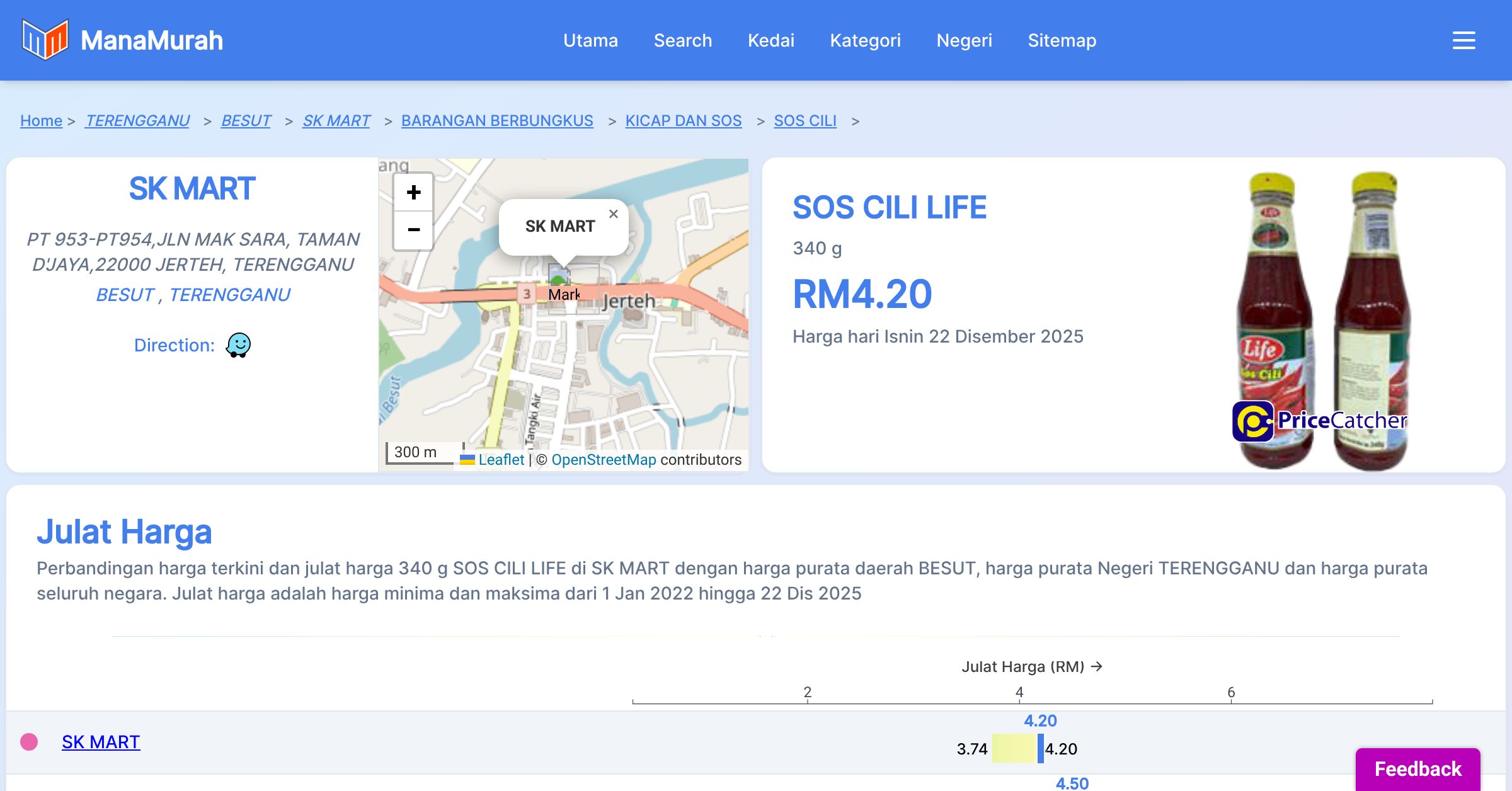Image resolution: width=1512 pixels, height=791 pixels.
Task: Open SOS CILI breadcrumb link
Action: [x=805, y=120]
